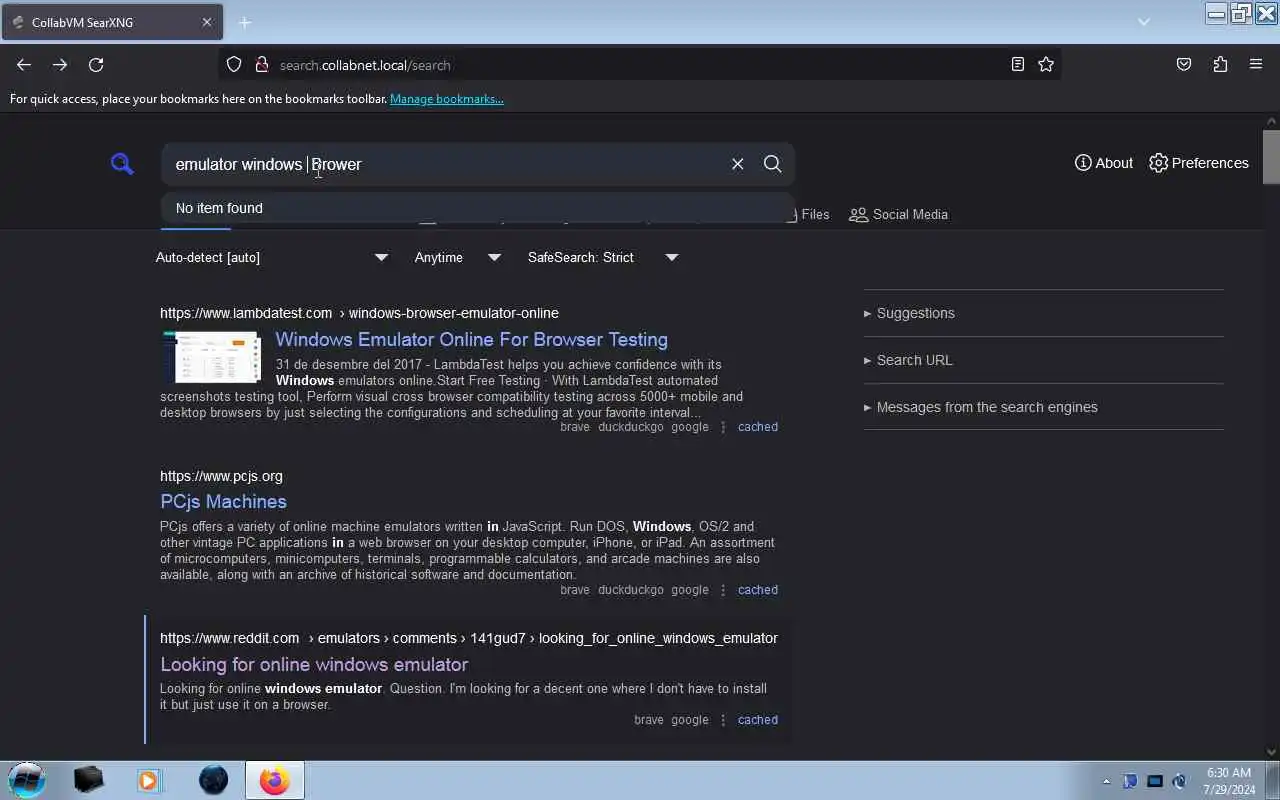The height and width of the screenshot is (800, 1280).
Task: Switch to the Social Media tab
Action: [x=898, y=214]
